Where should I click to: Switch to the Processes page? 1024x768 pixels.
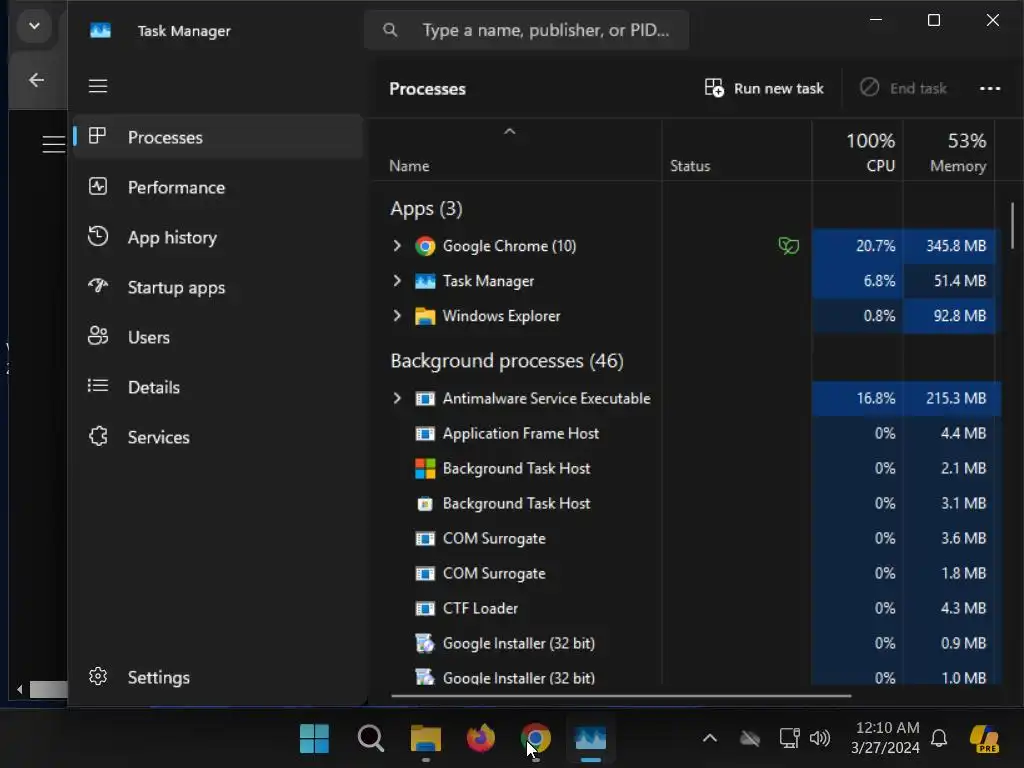[219, 137]
